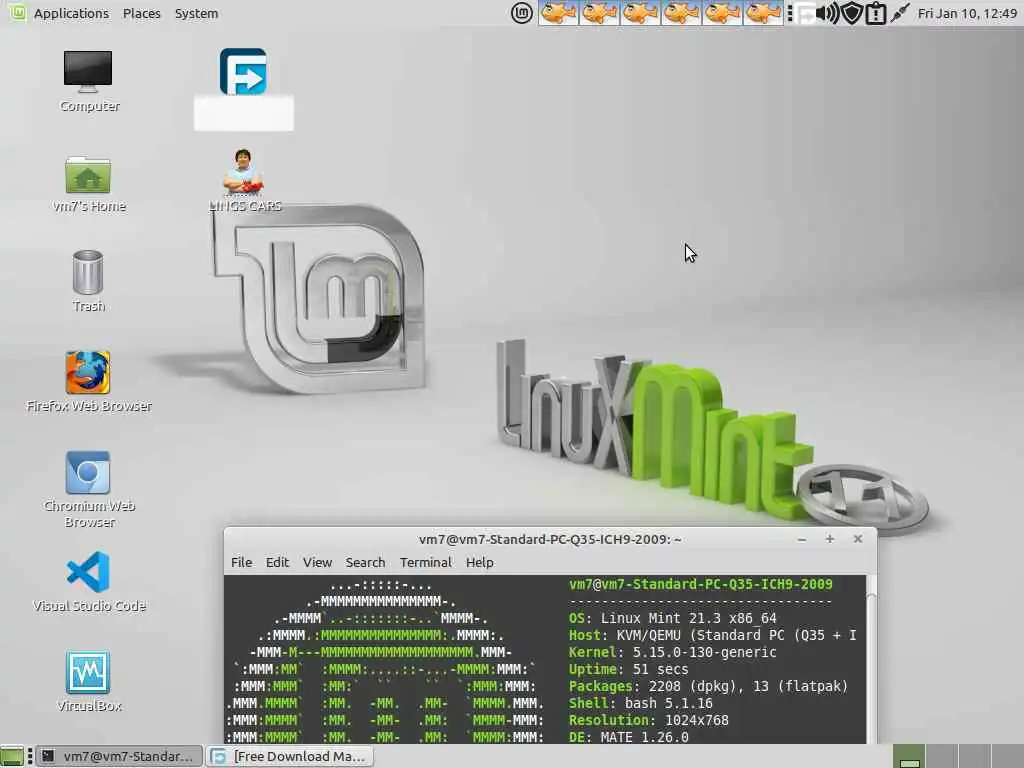Open the volume speaker icon in tray
This screenshot has width=1024, height=768.
click(x=828, y=13)
